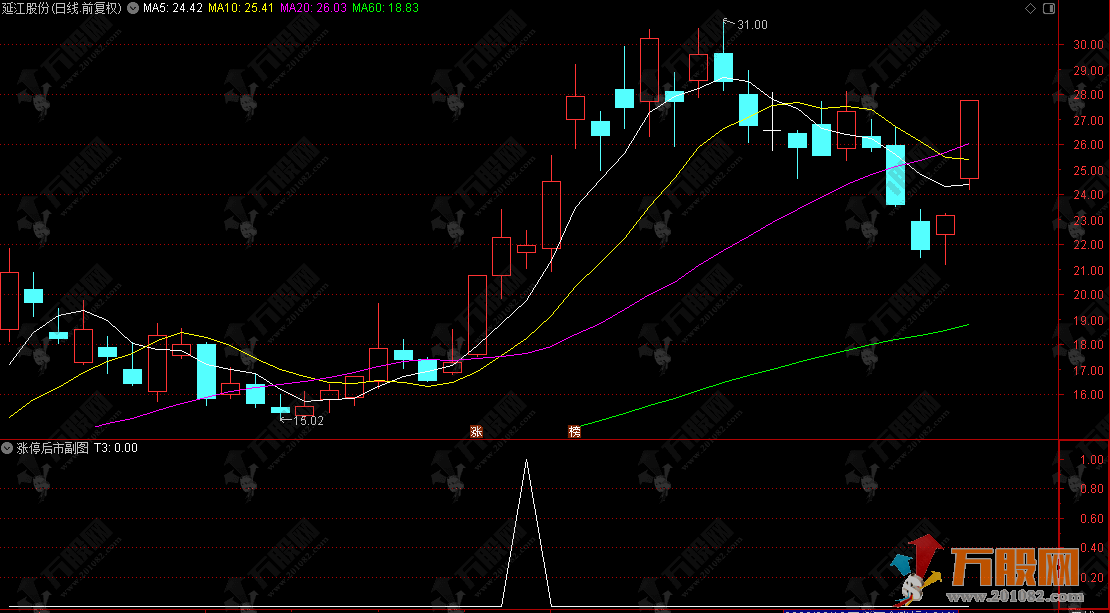
Task: Open the dropdown beside 延江股份 chart title
Action: point(133,8)
